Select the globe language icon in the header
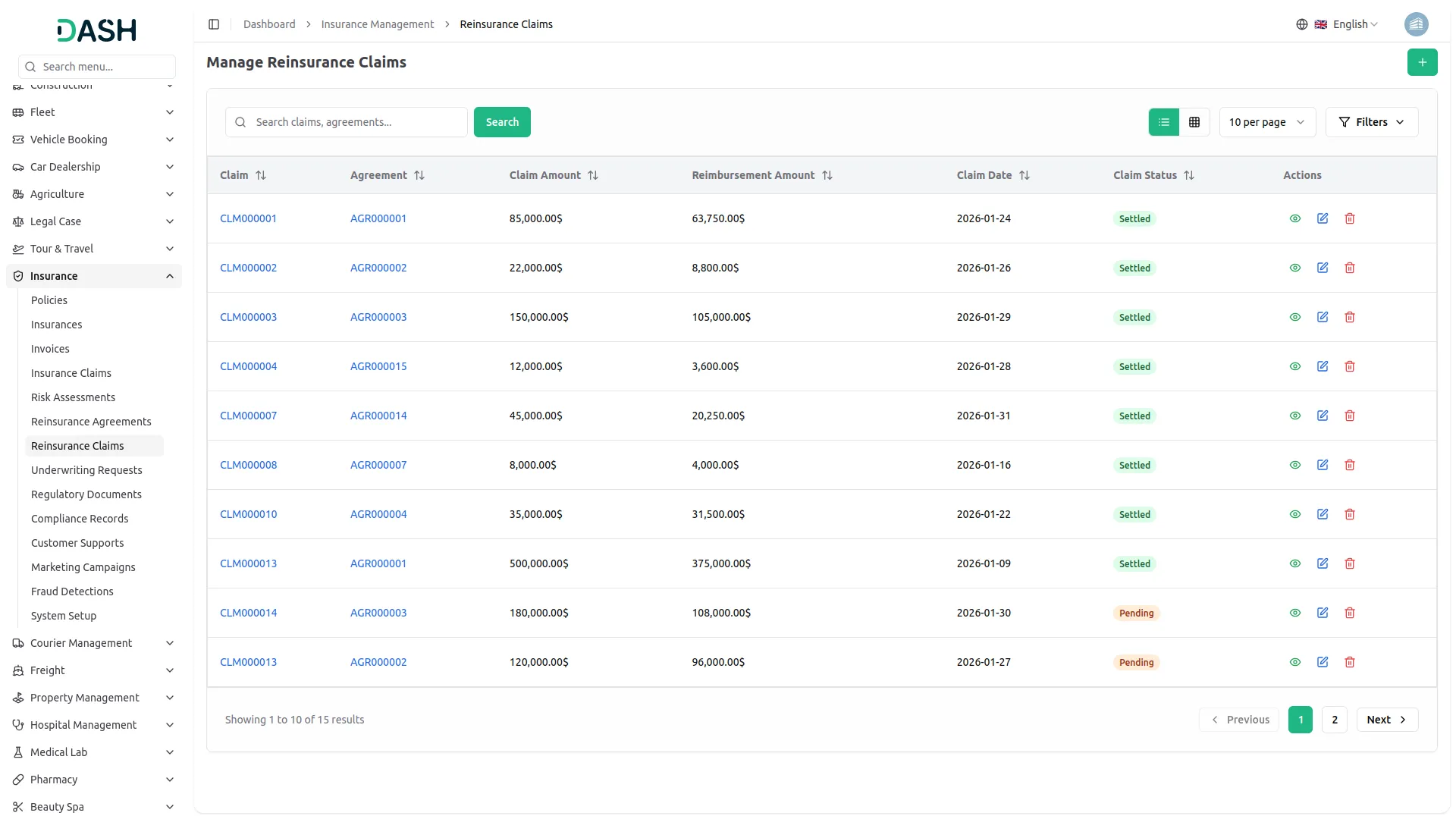The image size is (1456, 819). point(1302,24)
